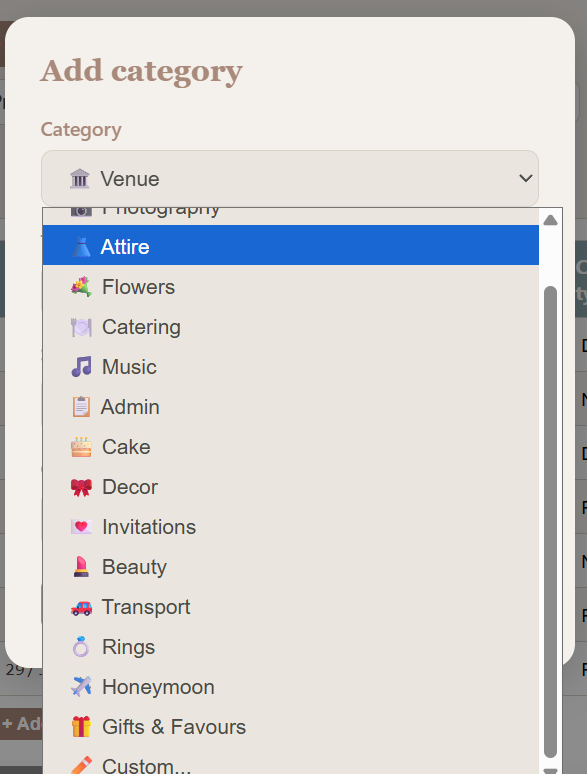Click the chevron arrow of Category select

coord(526,178)
